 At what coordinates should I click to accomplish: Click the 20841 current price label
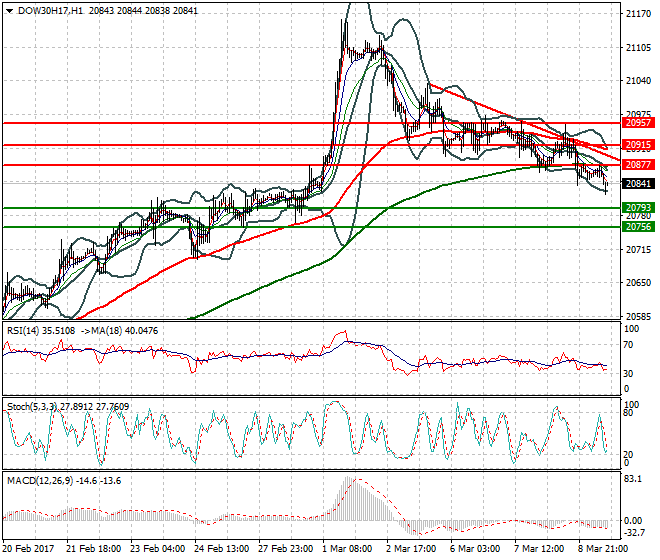click(x=638, y=184)
